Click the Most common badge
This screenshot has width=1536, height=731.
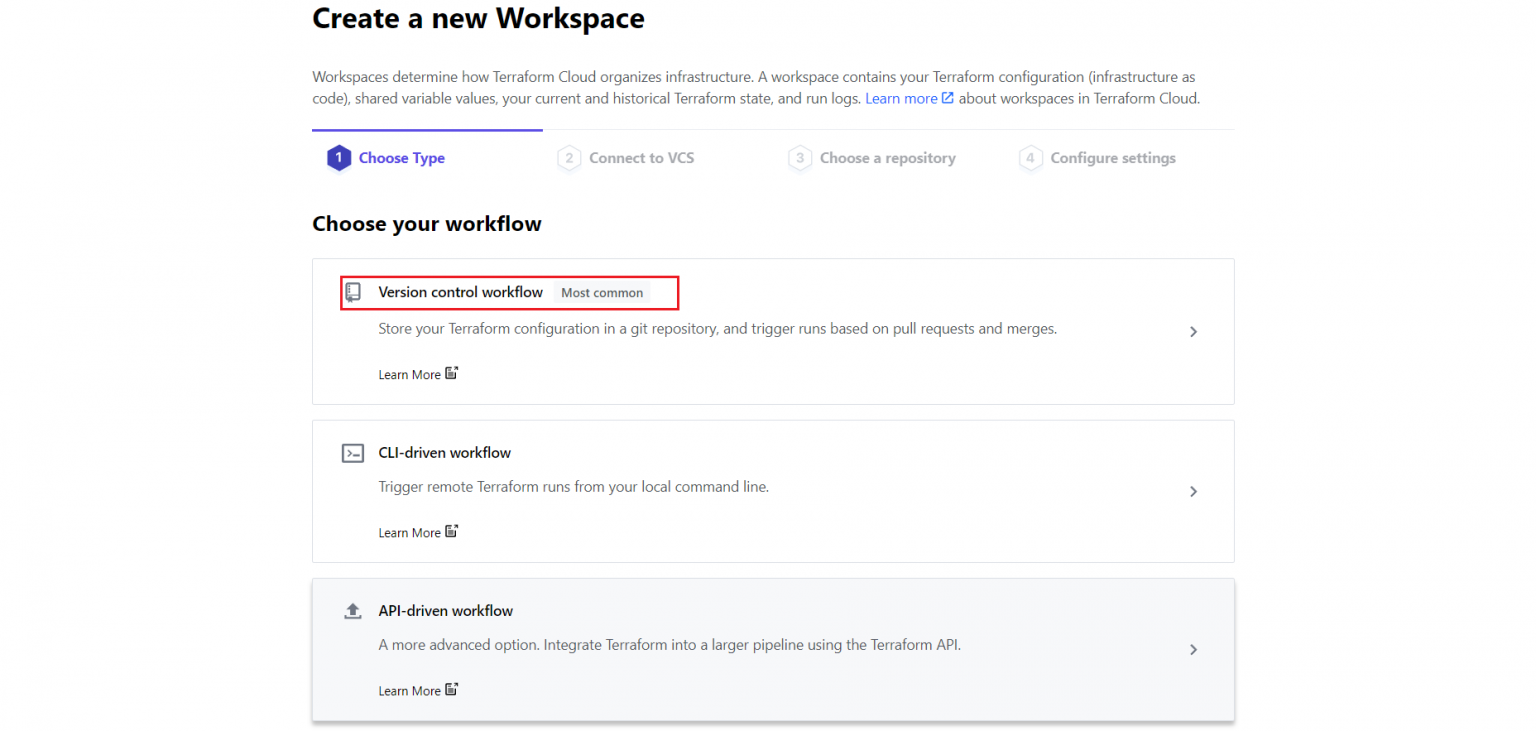pyautogui.click(x=602, y=292)
